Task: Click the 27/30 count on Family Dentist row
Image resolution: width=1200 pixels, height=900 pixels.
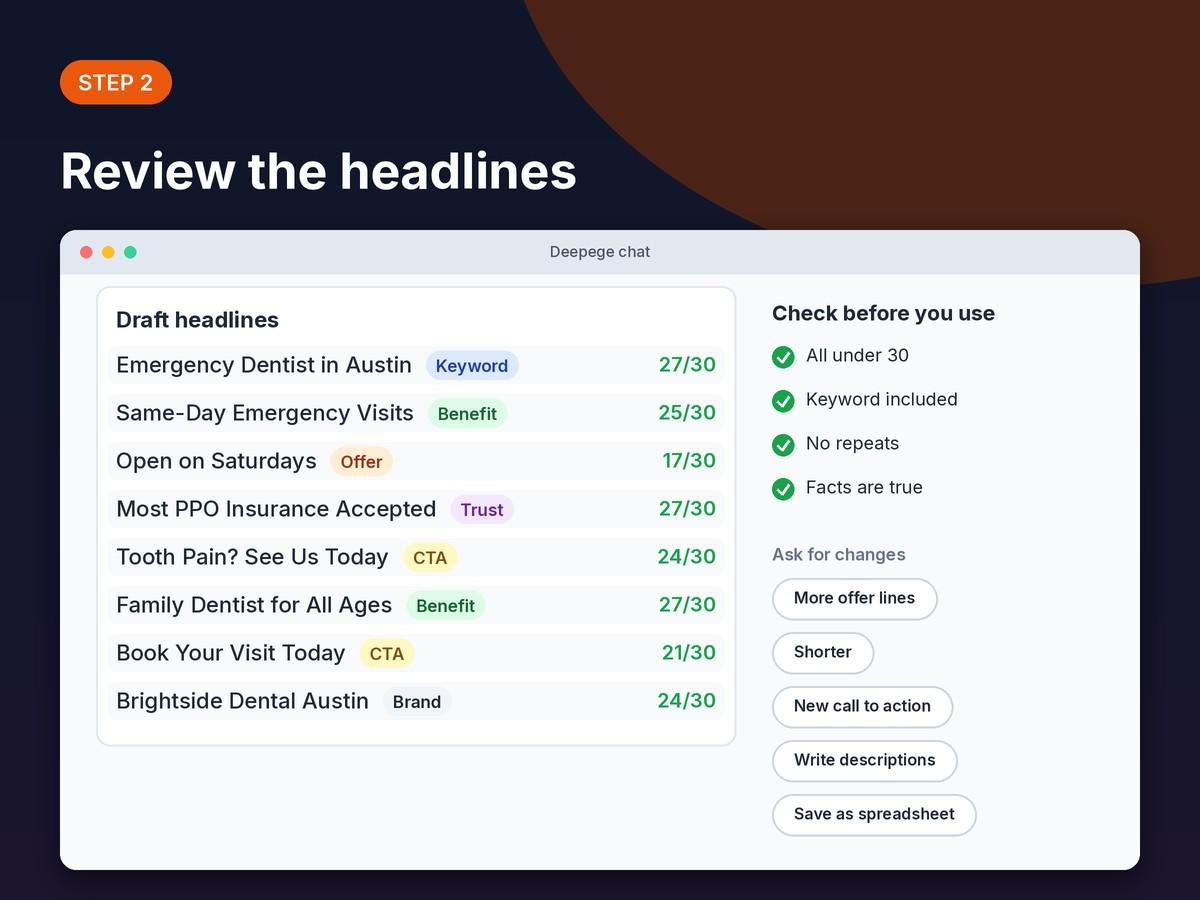Action: 687,605
